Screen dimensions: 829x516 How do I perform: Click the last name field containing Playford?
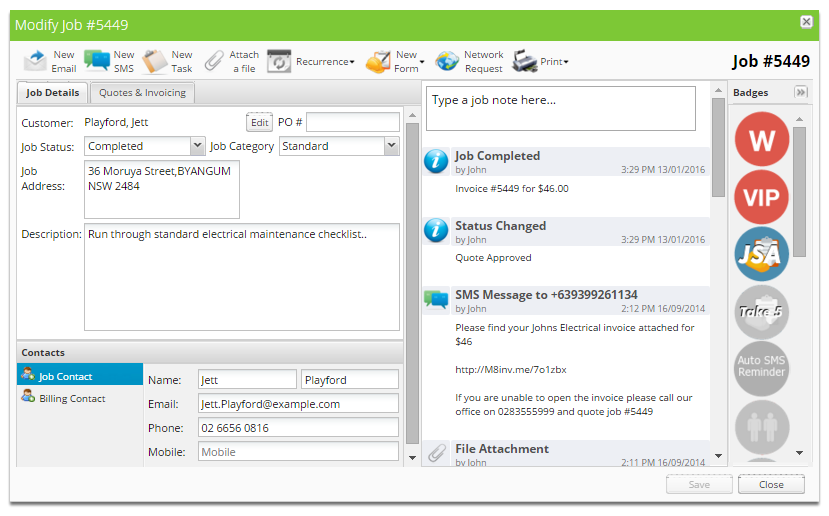[349, 380]
